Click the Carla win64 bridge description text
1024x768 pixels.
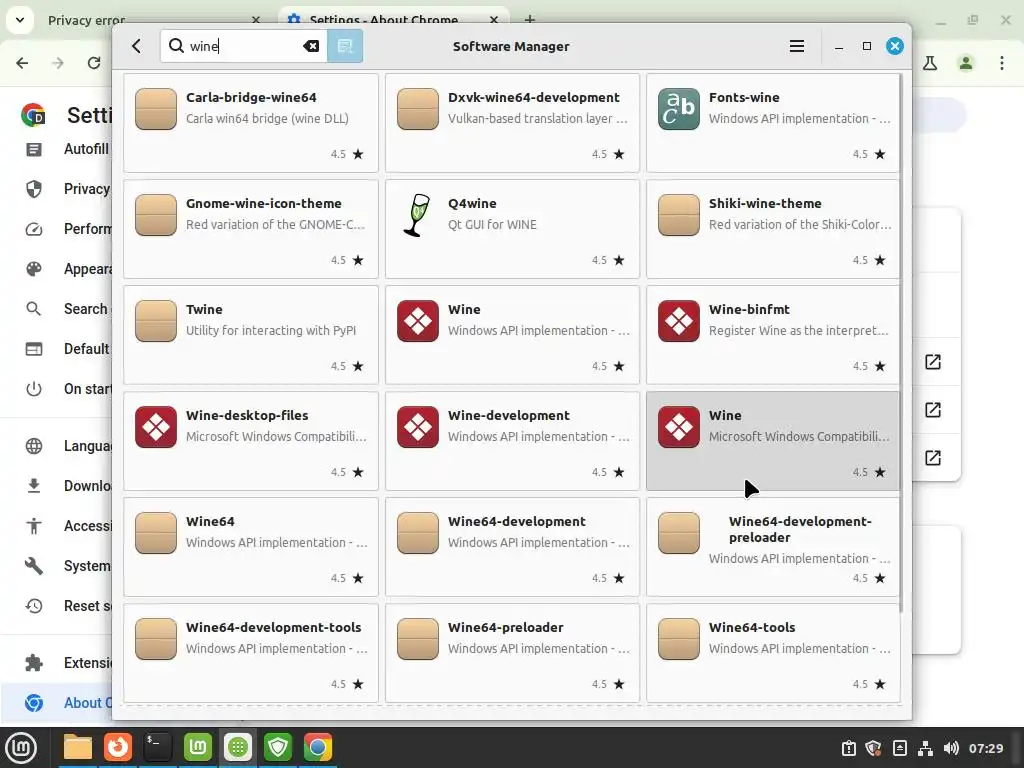(x=267, y=119)
